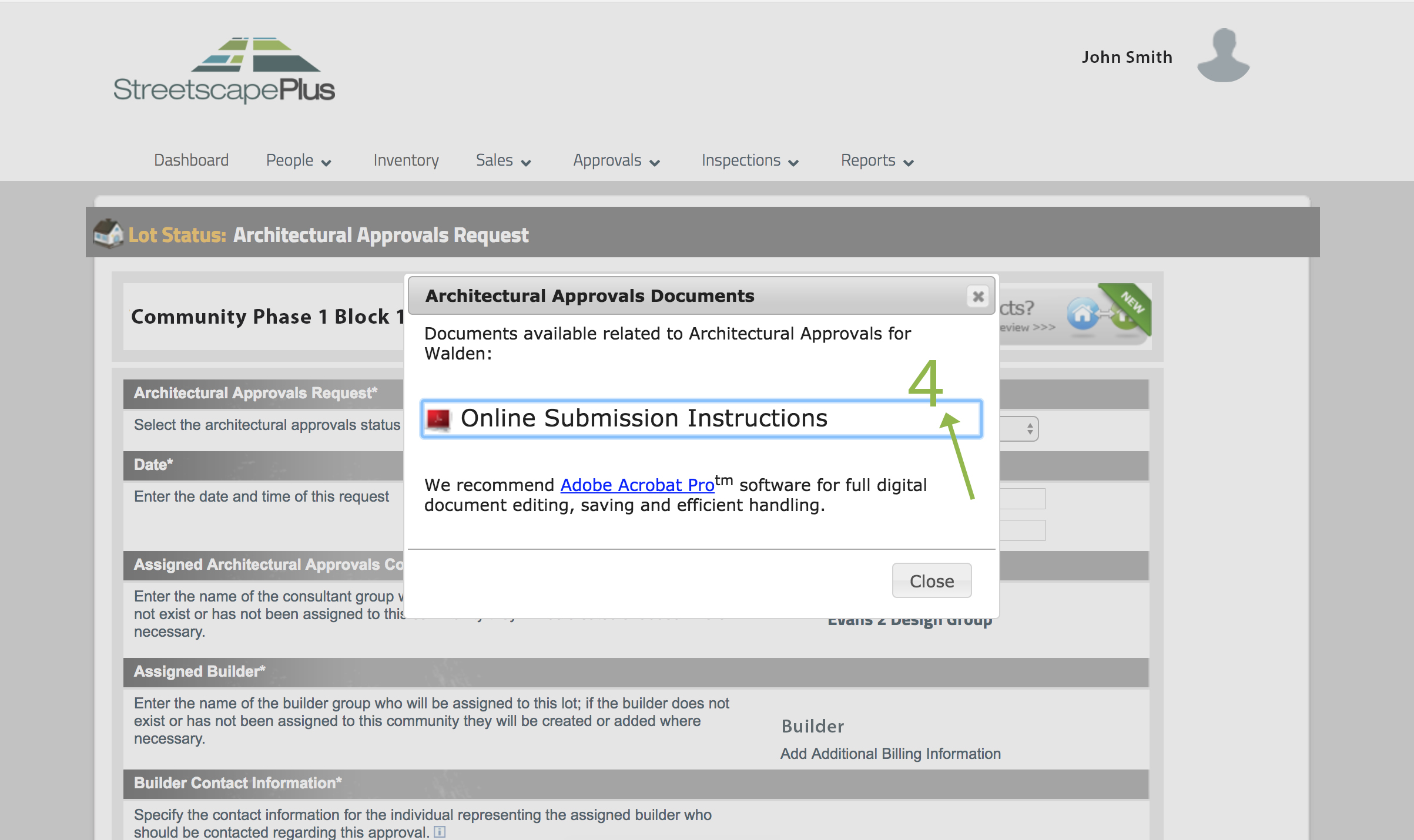The width and height of the screenshot is (1414, 840).
Task: Click the house icon beside Lot Status
Action: [x=108, y=234]
